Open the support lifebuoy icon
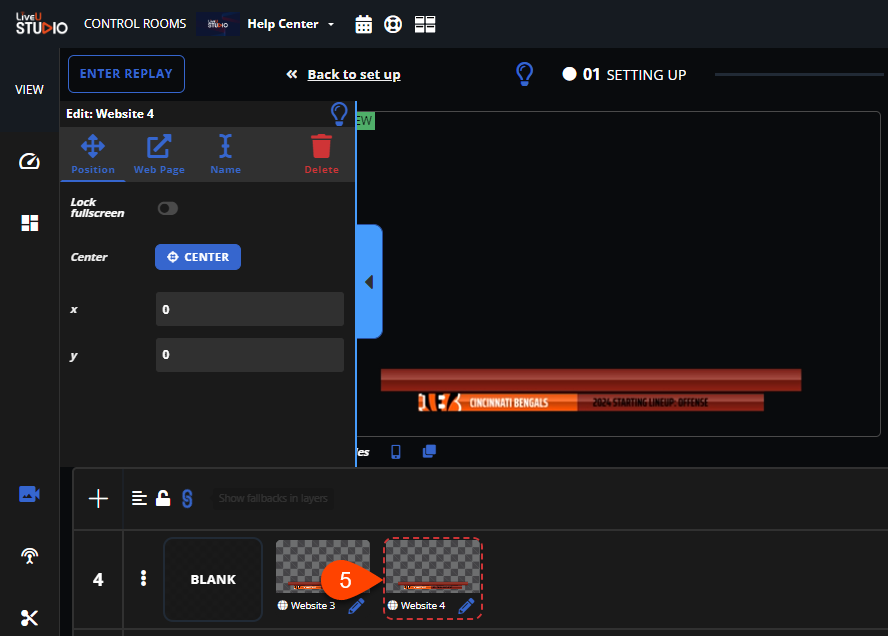Screen dimensions: 888x636 (393, 24)
